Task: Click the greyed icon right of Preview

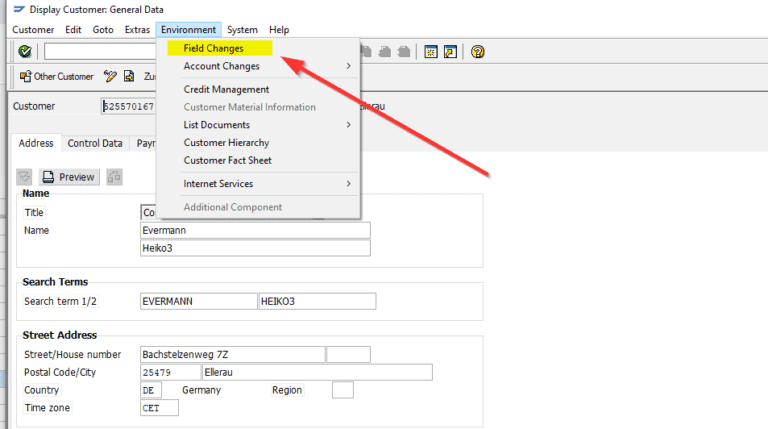Action: [114, 177]
